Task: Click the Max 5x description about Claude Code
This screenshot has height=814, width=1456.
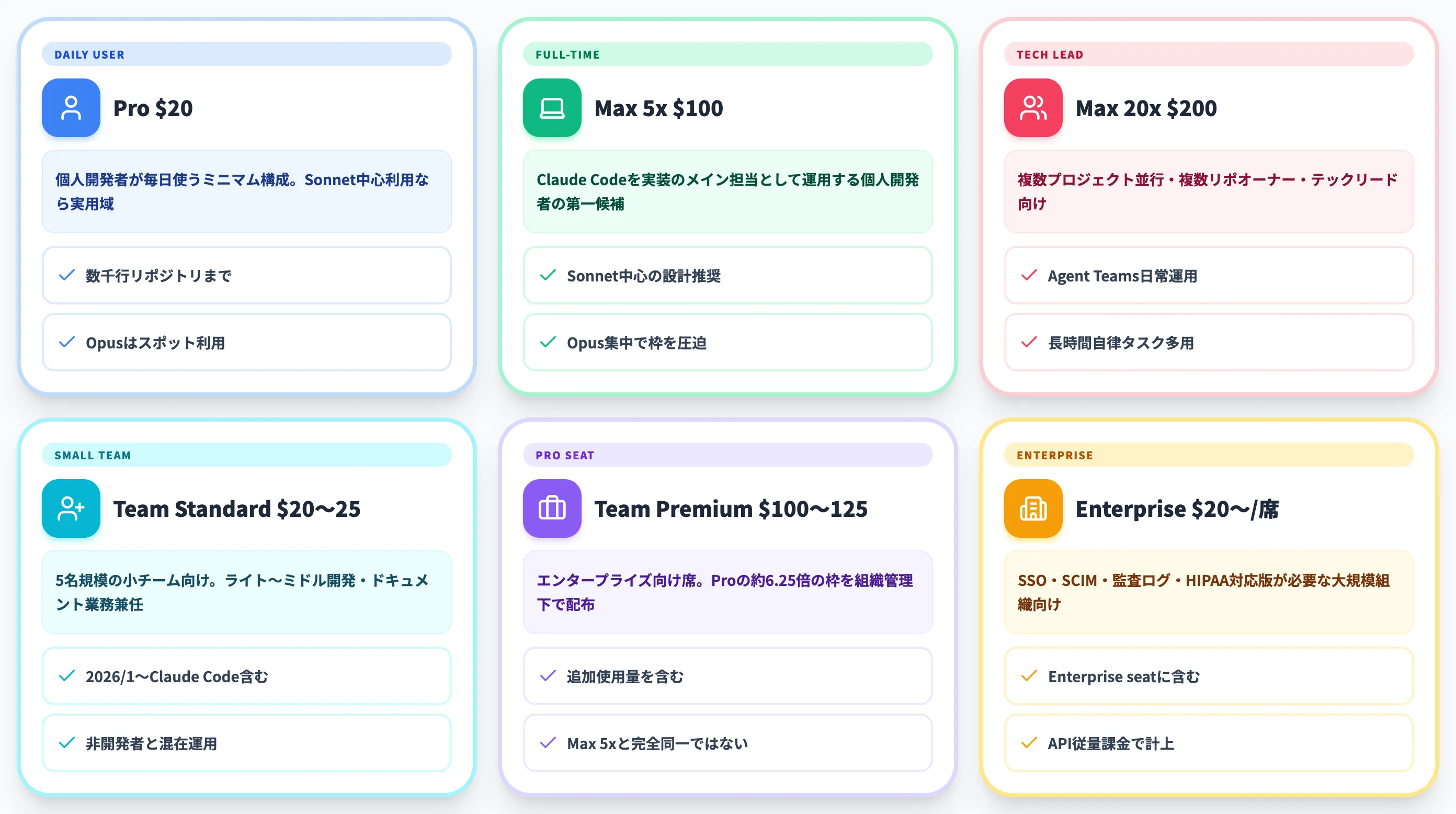Action: [727, 191]
